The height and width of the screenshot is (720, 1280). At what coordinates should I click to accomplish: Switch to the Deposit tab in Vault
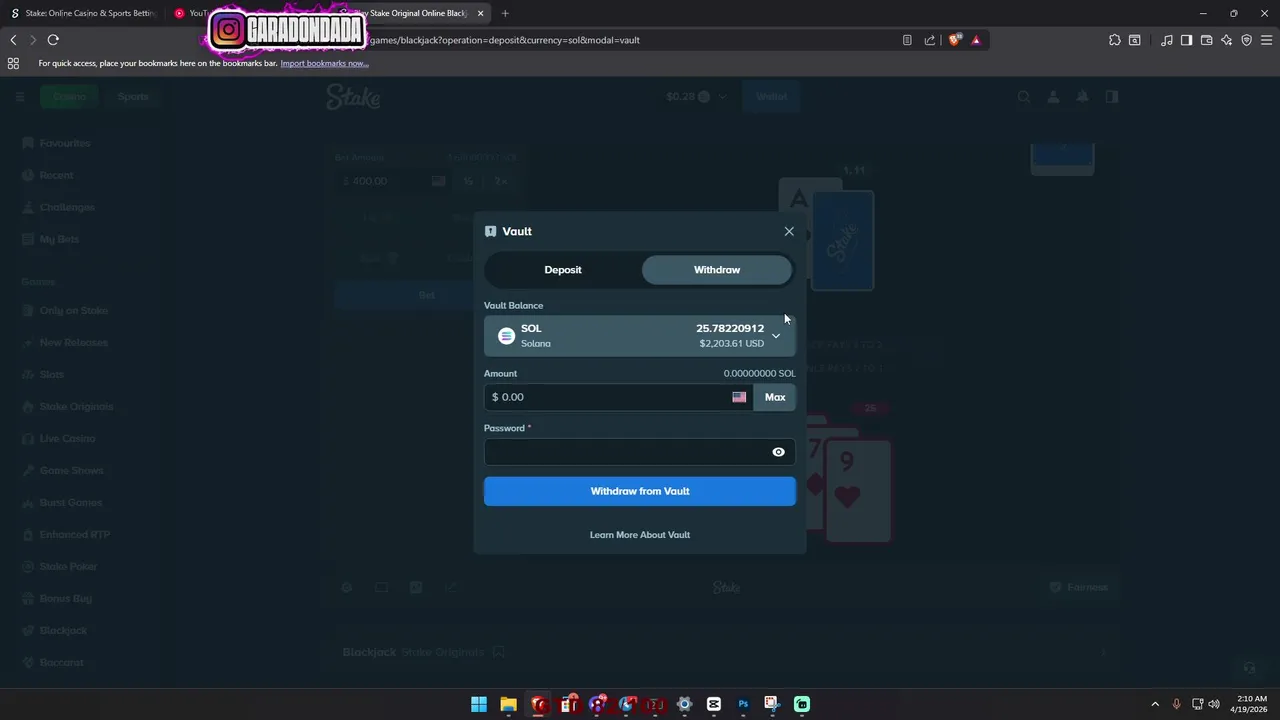coord(563,270)
